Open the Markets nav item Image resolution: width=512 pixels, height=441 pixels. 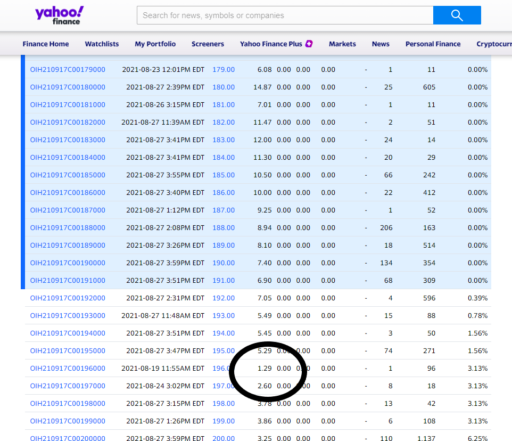pos(342,44)
